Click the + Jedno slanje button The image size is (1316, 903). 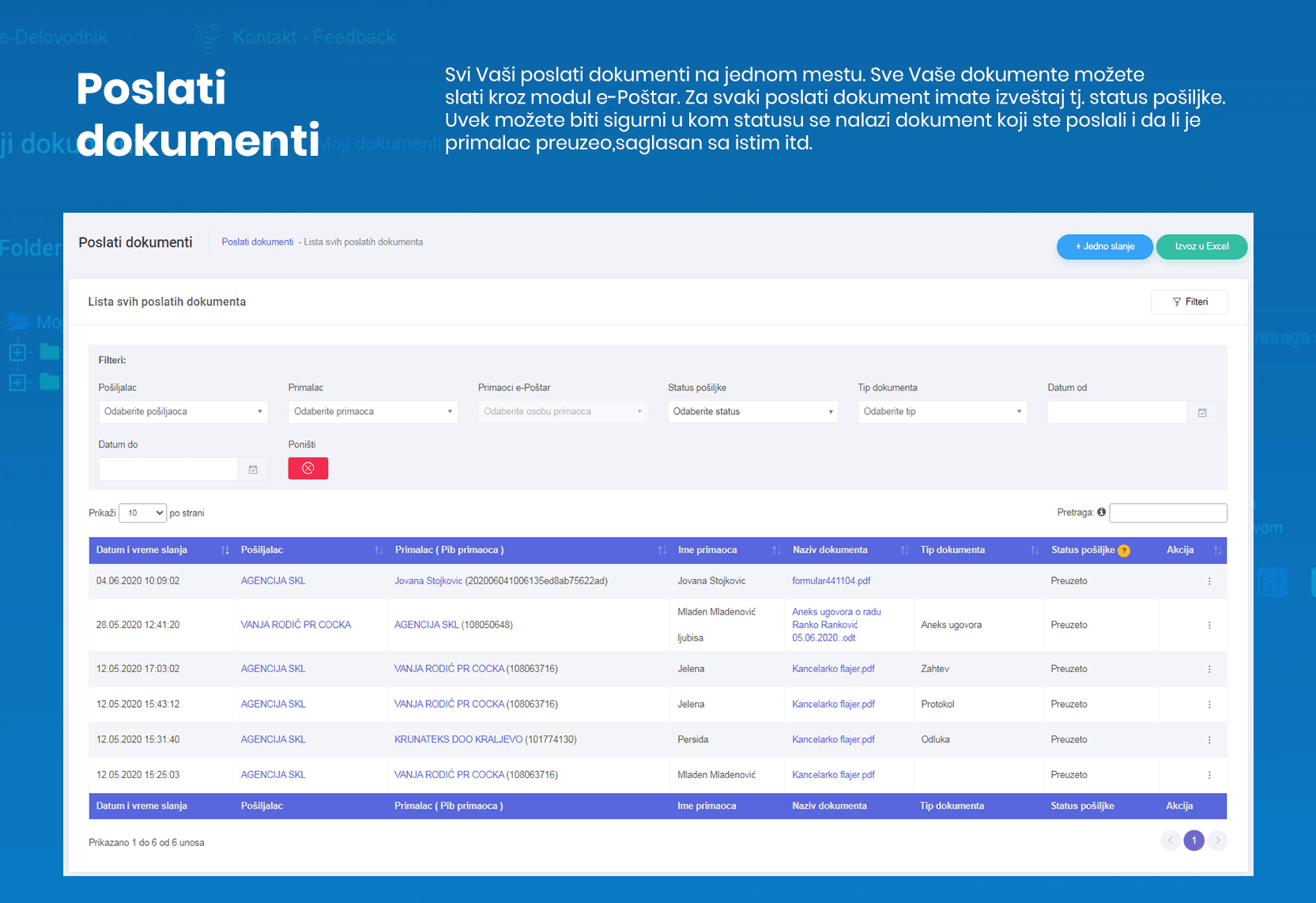[1104, 247]
